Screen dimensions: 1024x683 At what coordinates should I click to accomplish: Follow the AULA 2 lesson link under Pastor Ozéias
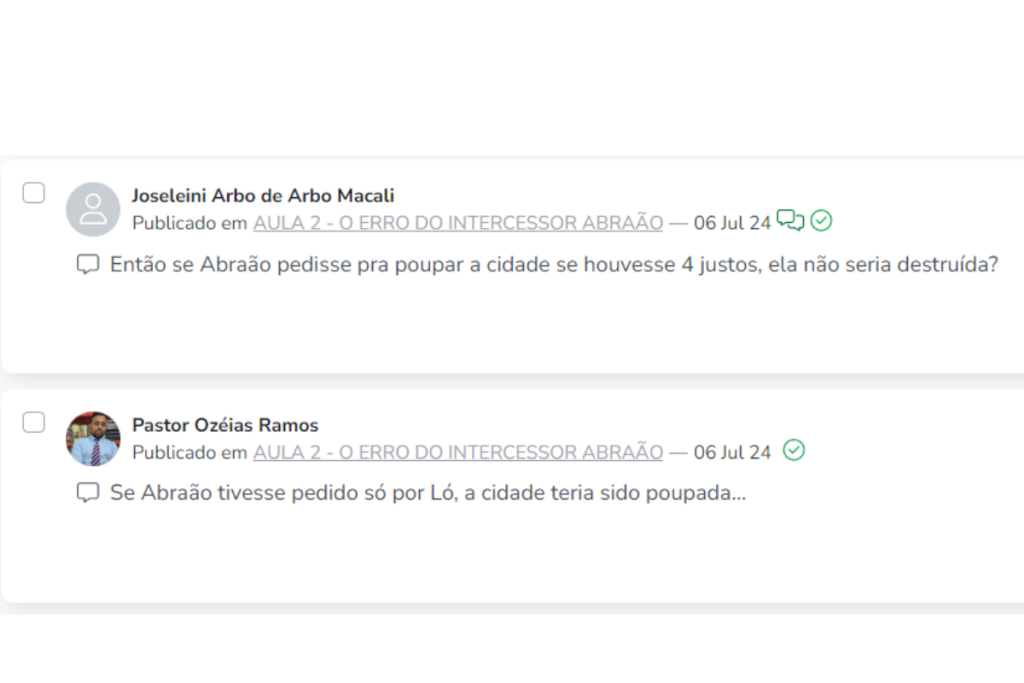[x=457, y=452]
